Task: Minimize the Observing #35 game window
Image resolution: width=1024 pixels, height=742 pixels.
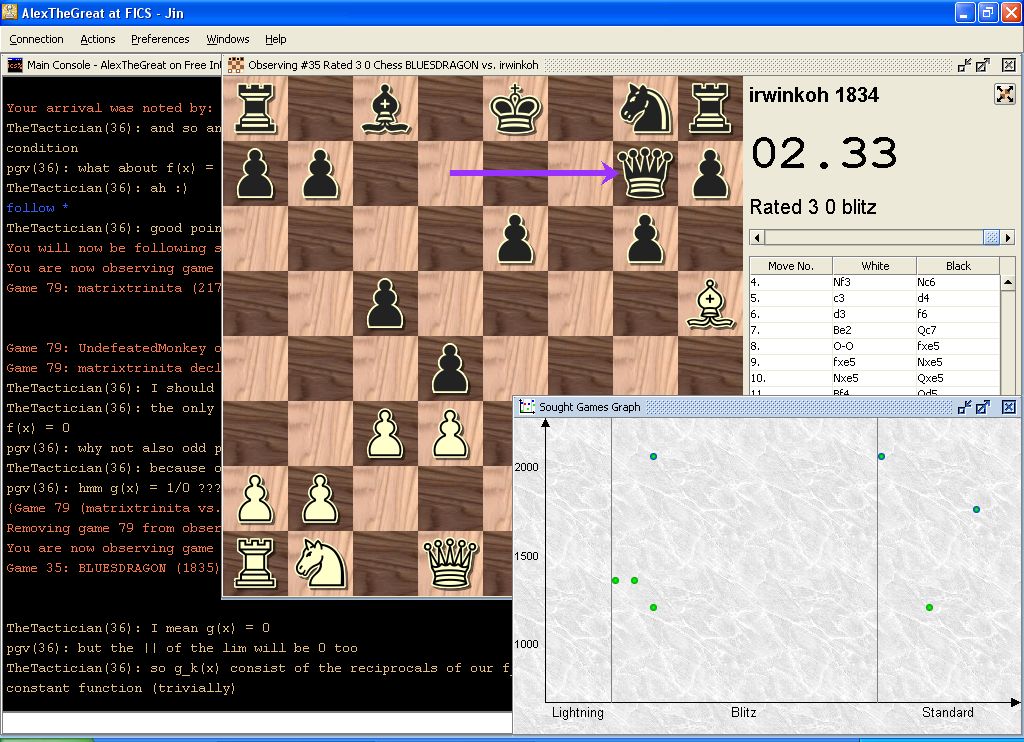Action: coord(964,65)
